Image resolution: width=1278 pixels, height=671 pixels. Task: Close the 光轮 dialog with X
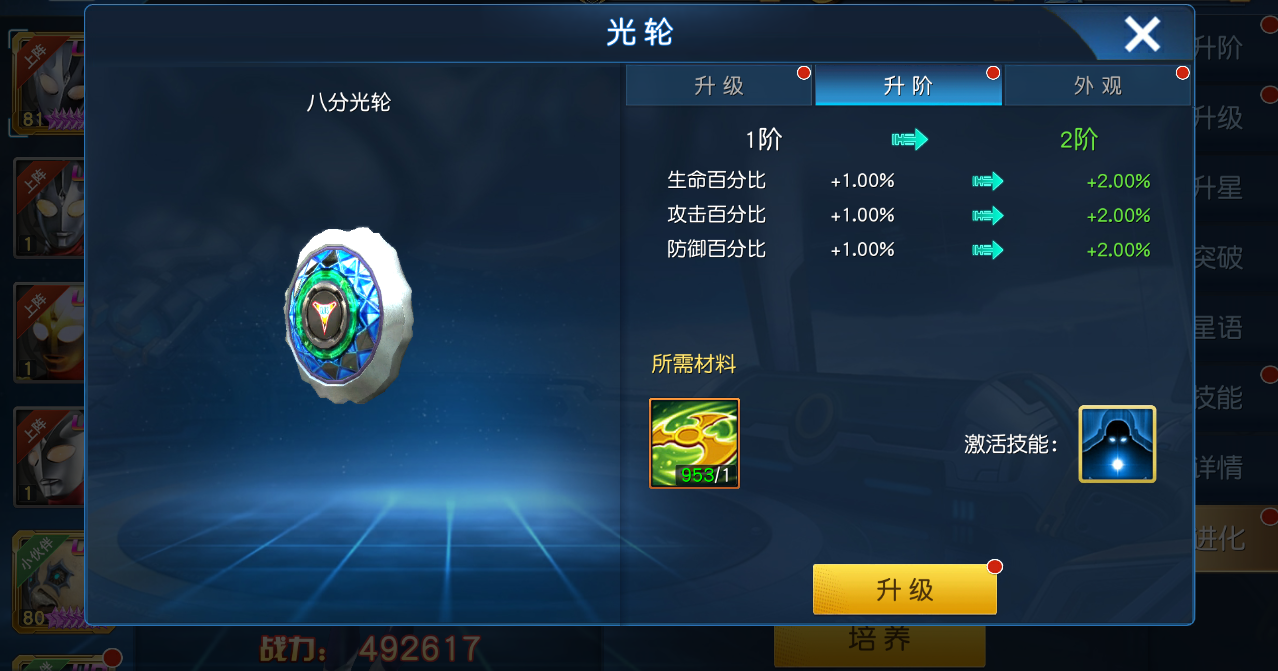click(1142, 35)
